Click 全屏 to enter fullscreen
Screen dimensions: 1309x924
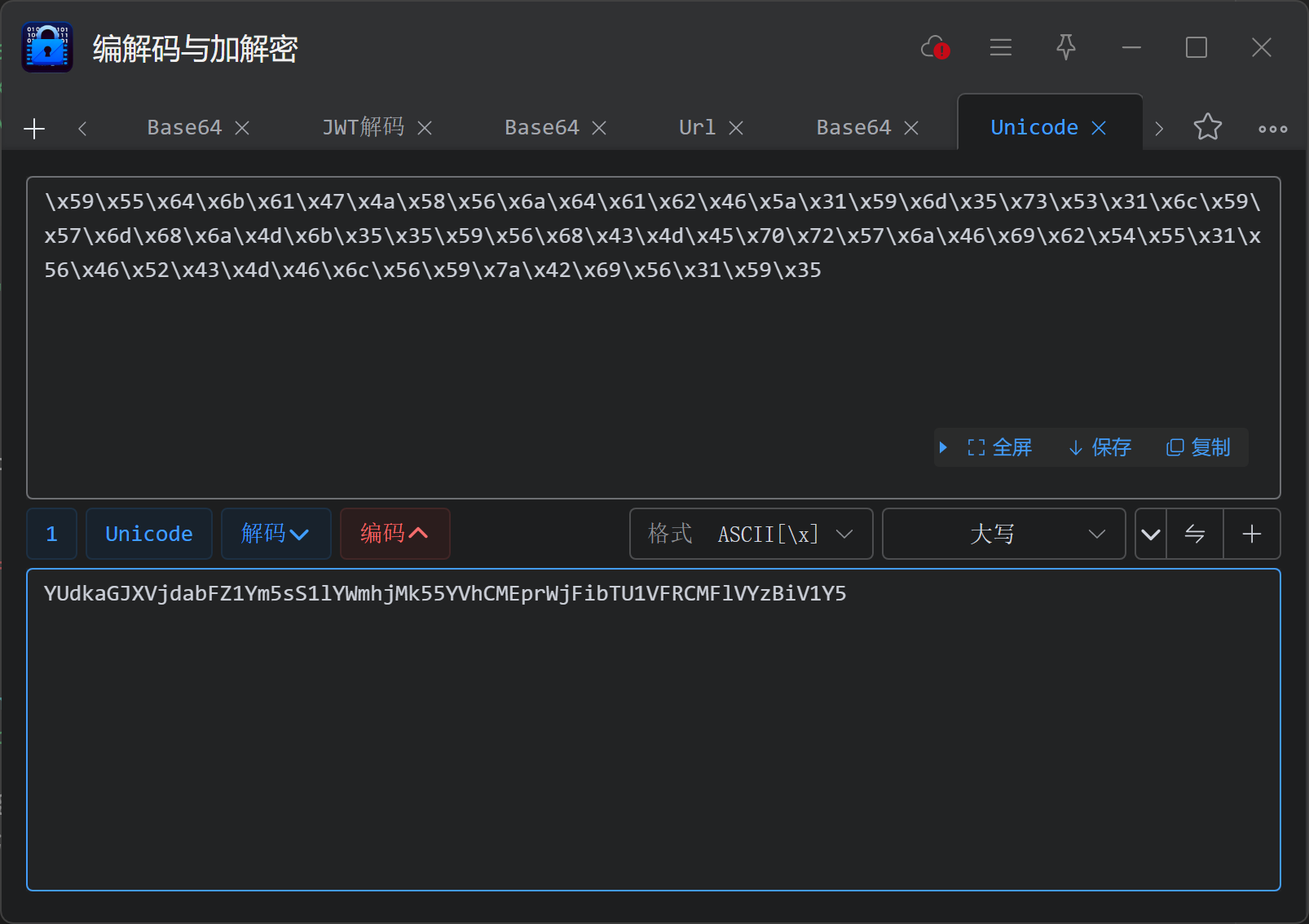pos(999,447)
